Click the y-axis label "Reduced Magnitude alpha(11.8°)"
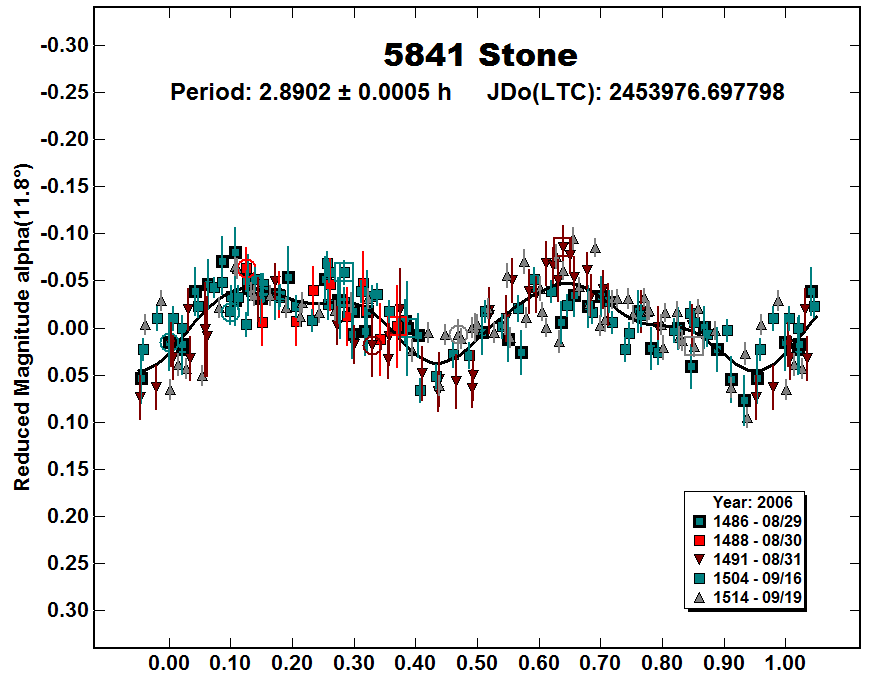The width and height of the screenshot is (872, 679). point(22,327)
